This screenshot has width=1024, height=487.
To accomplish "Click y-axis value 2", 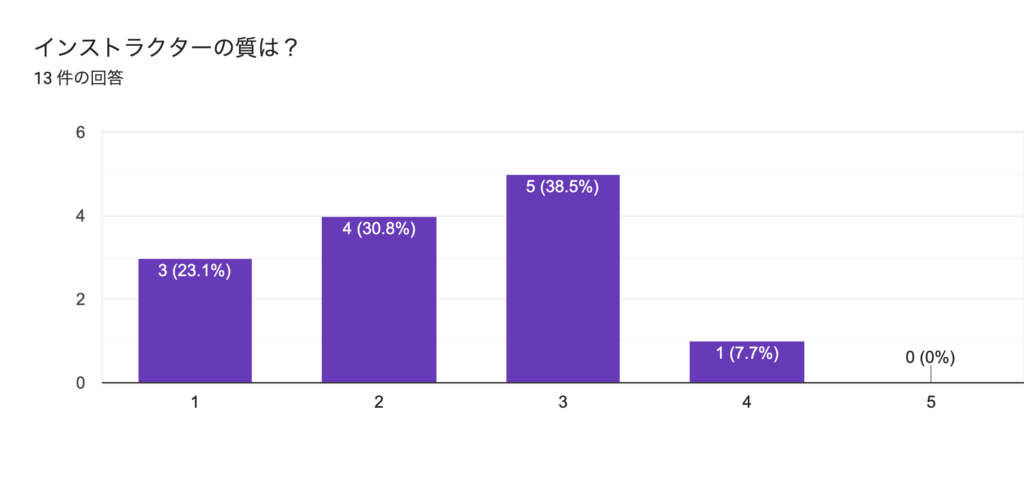I will tap(79, 299).
